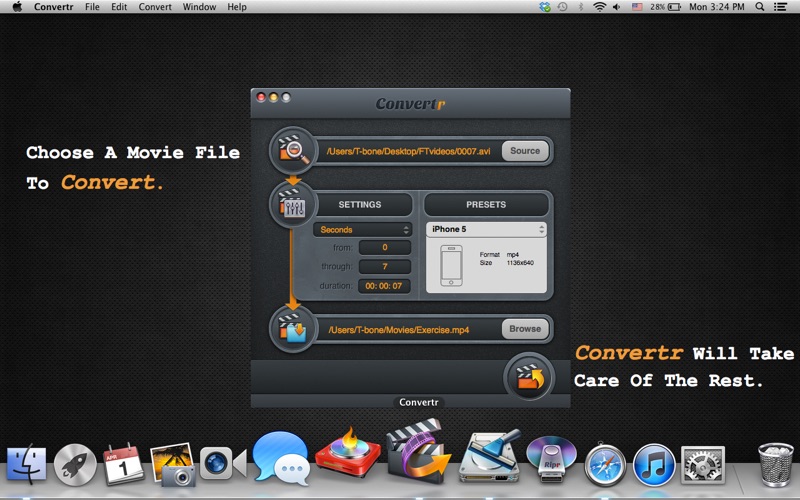Click the volume speaker icon in menu bar
The width and height of the screenshot is (800, 500).
617,7
